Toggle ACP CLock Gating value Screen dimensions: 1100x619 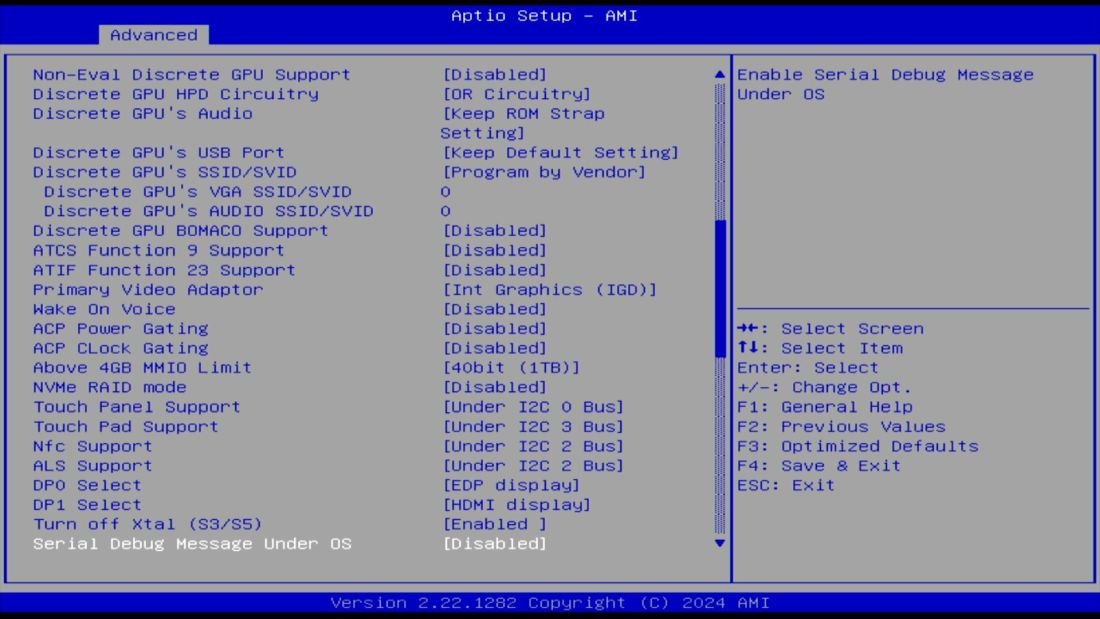[495, 349]
